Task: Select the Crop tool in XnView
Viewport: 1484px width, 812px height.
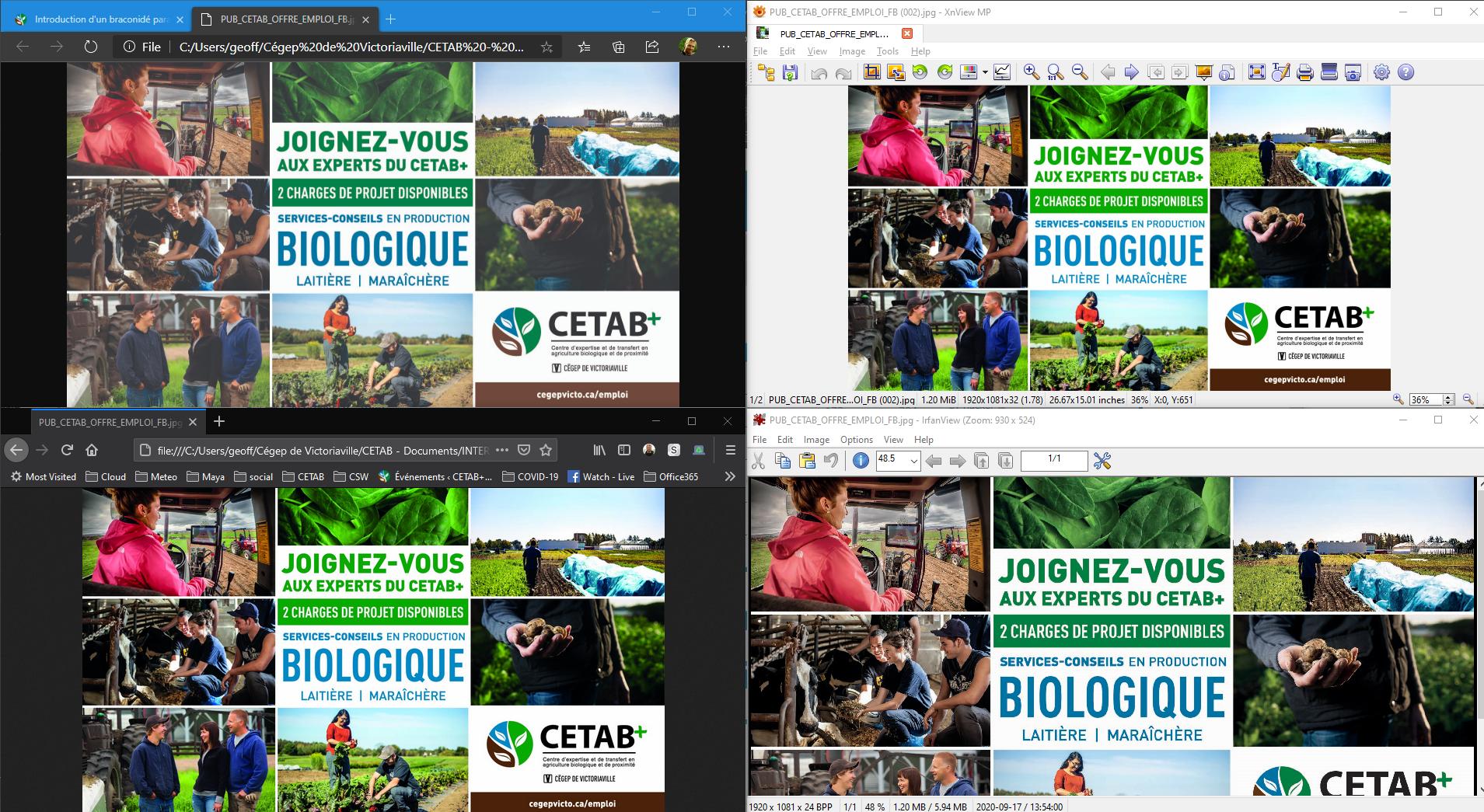Action: point(871,73)
